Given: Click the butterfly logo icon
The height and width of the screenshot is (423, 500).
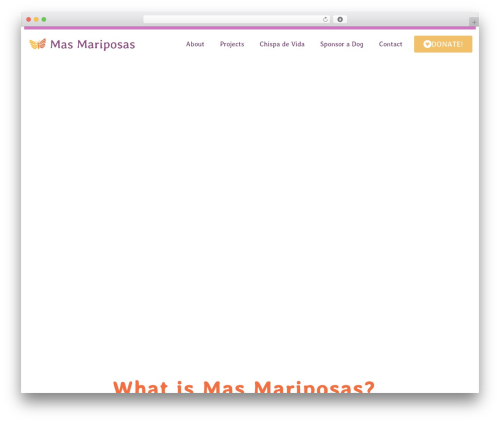Looking at the screenshot, I should [x=37, y=44].
